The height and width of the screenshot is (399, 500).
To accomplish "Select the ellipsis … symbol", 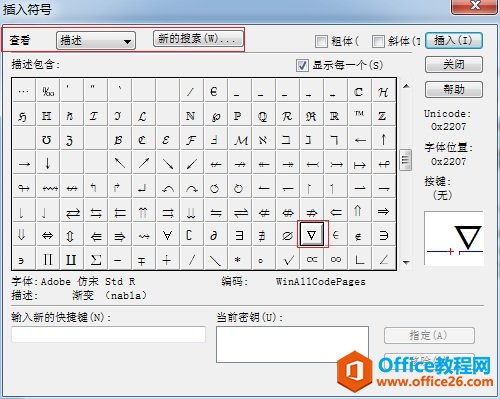I will coord(24,91).
